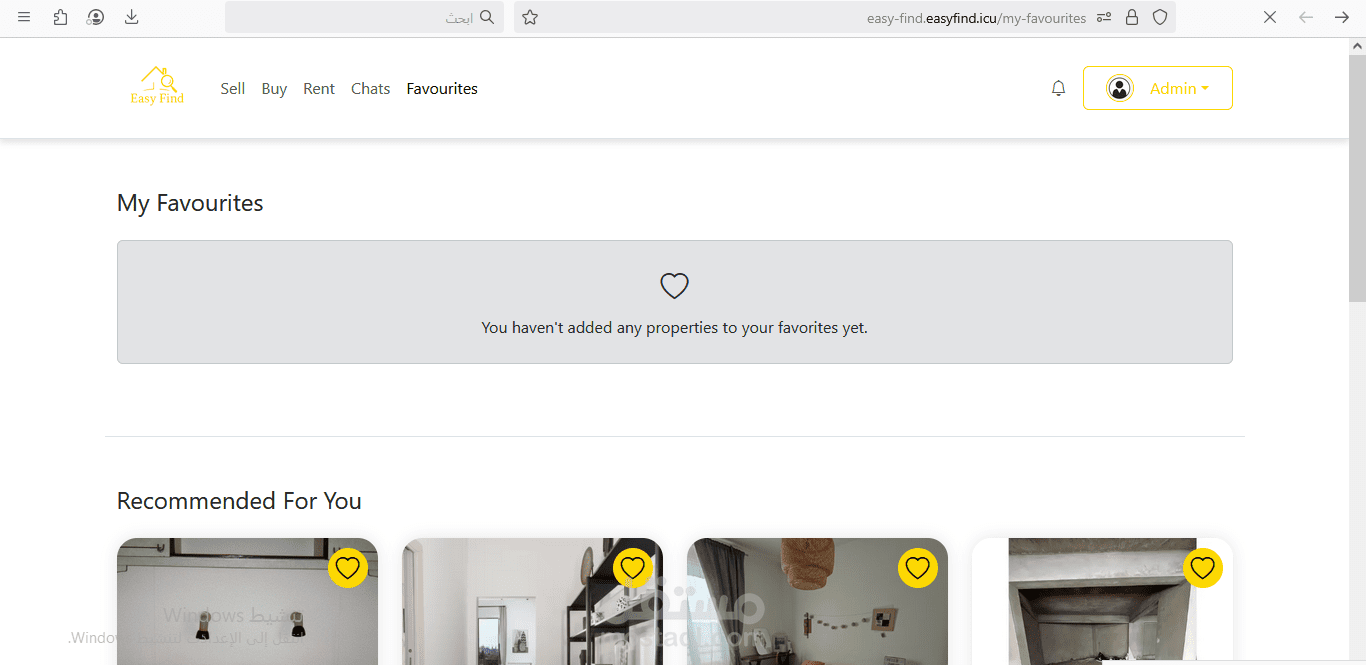Screen dimensions: 1366x665
Task: Open the browser extensions icon
Action: (x=60, y=17)
